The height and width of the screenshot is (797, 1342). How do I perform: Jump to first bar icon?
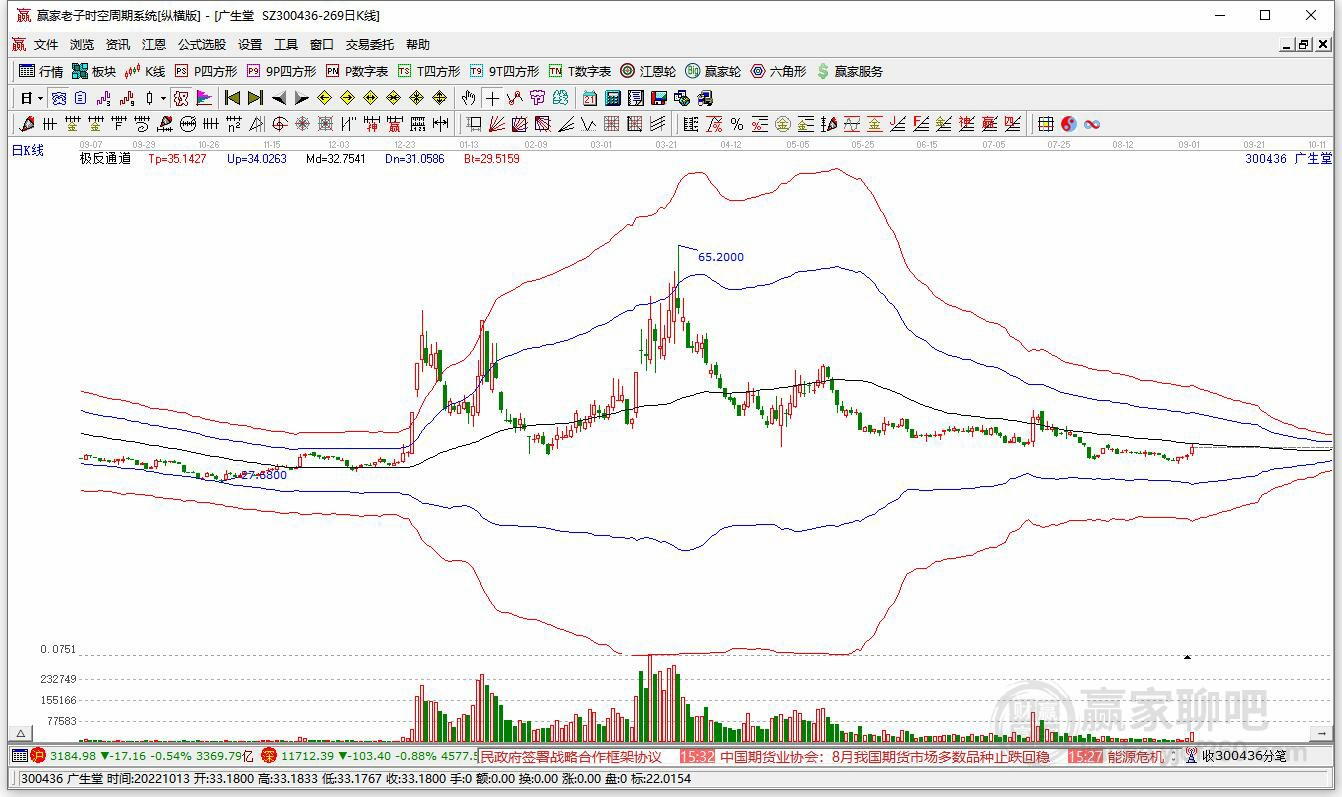click(232, 98)
